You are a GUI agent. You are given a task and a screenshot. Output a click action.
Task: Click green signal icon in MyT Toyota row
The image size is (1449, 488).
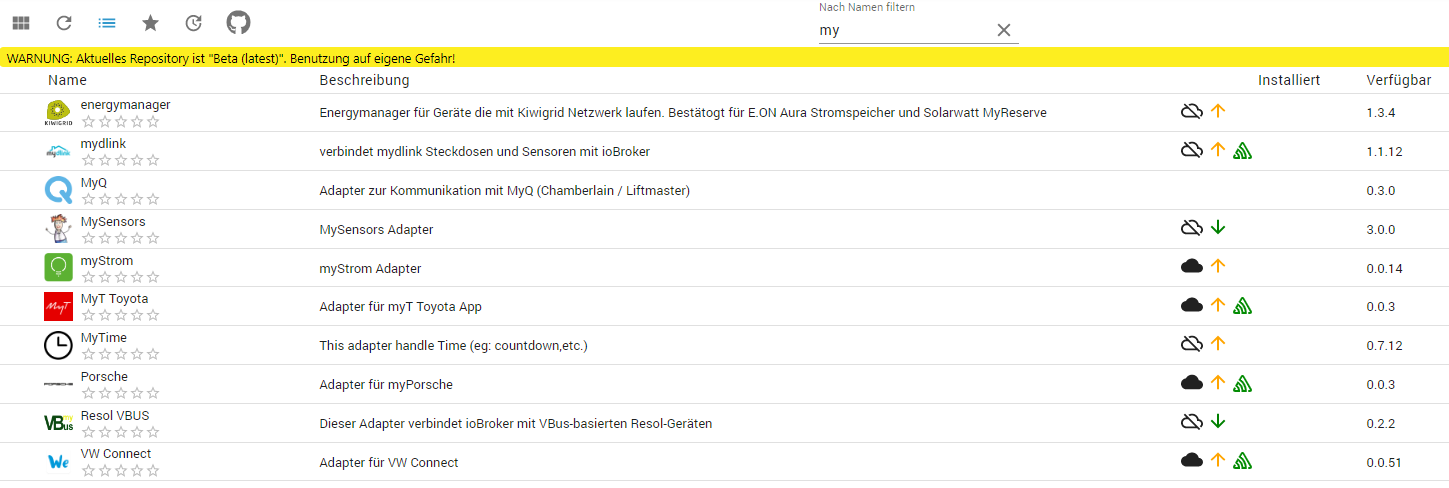(1243, 305)
